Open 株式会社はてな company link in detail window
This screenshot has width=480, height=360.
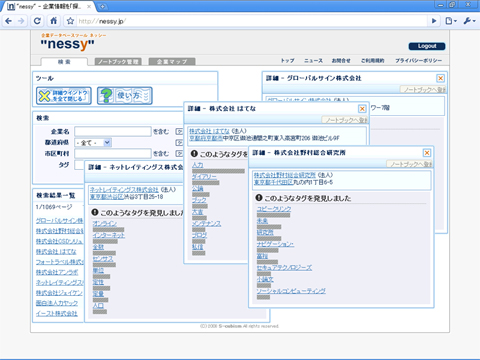click(209, 131)
